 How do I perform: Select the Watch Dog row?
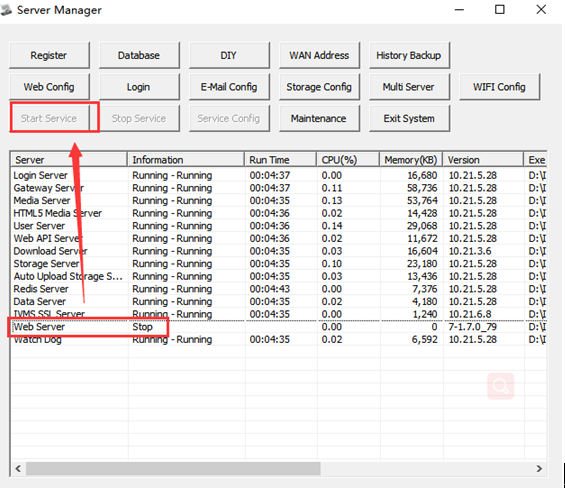coord(279,340)
